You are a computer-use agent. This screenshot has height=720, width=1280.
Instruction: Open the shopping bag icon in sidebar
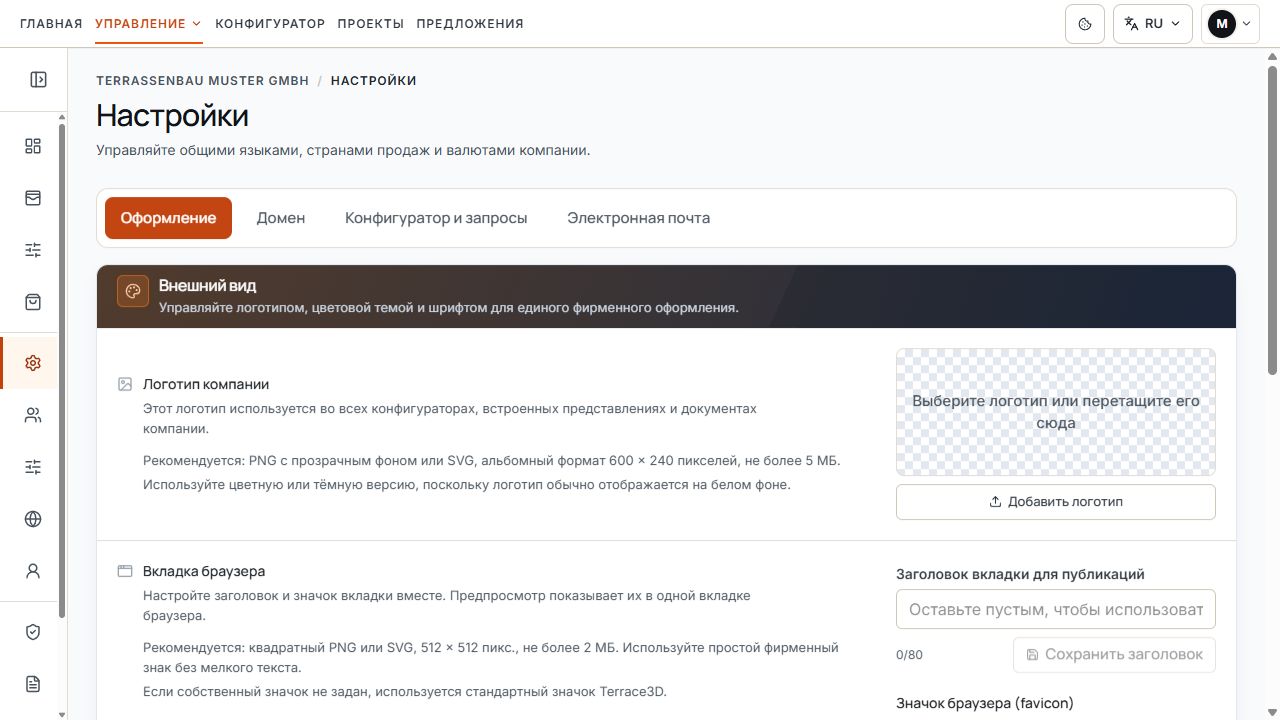click(x=33, y=302)
